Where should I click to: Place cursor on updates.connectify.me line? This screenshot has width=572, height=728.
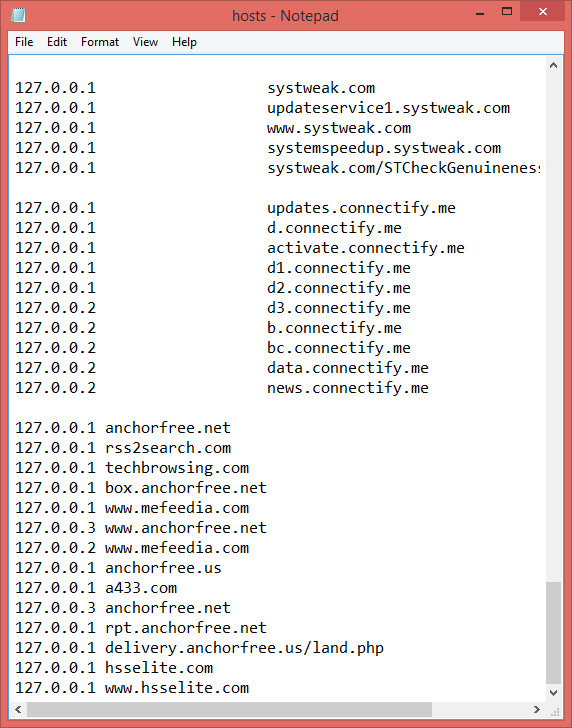tap(235, 208)
